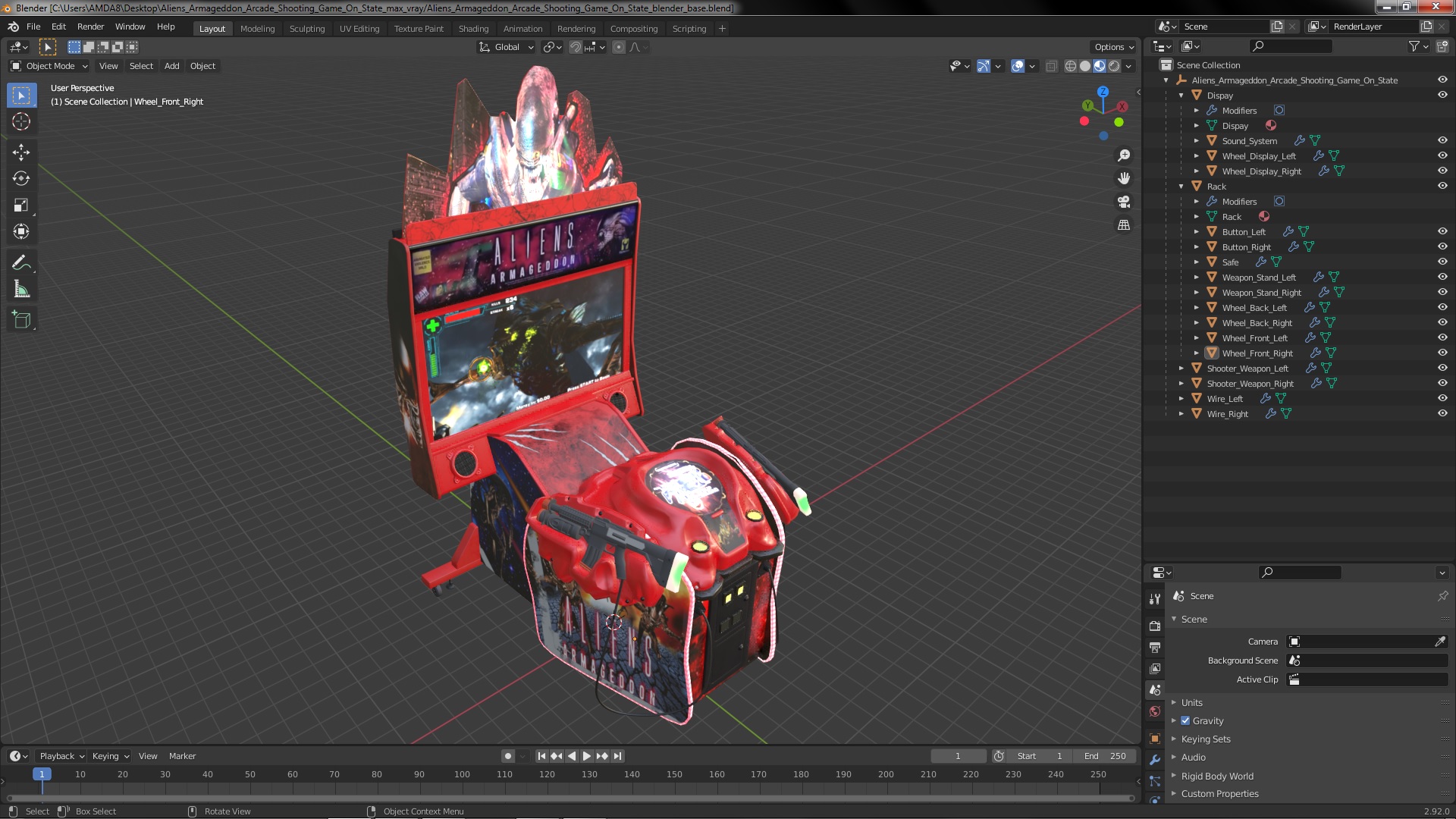
Task: Toggle auto keying record button
Action: 507,756
